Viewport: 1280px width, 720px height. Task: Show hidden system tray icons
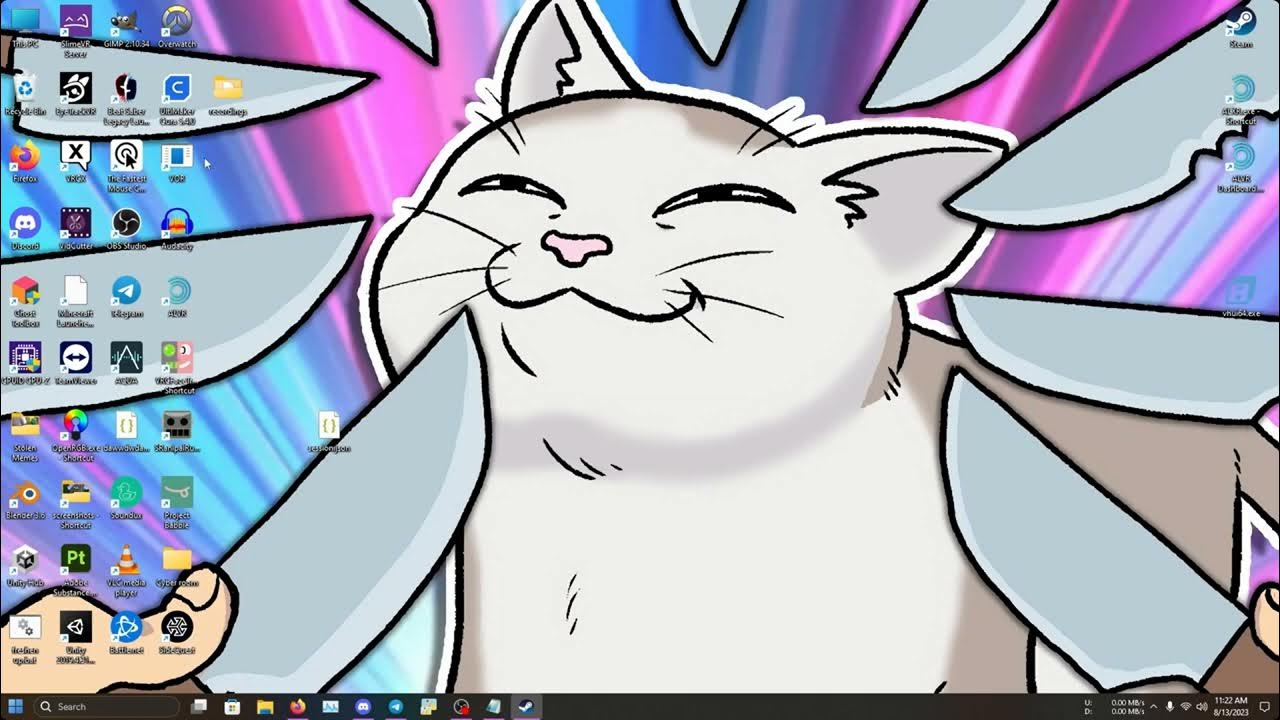(x=1151, y=706)
